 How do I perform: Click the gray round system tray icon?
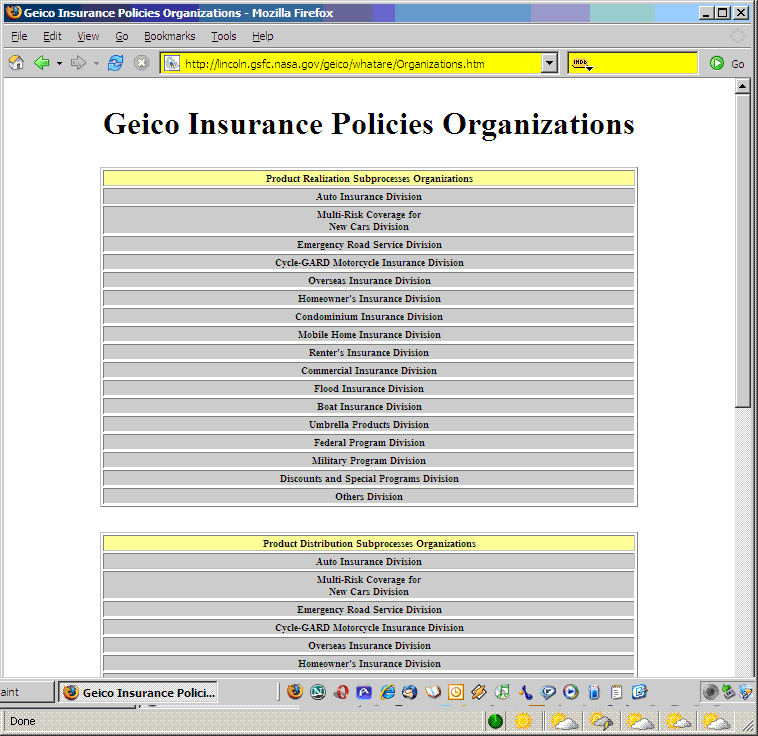point(710,692)
